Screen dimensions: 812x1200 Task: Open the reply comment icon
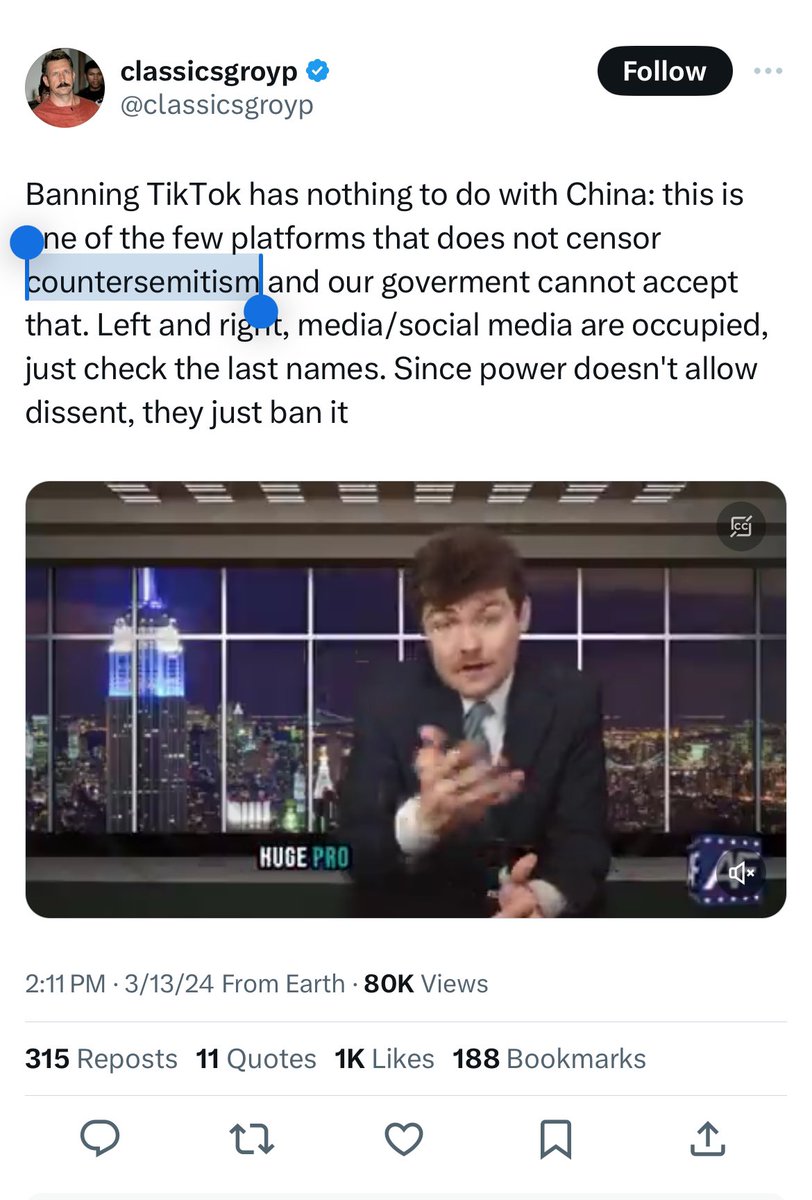[100, 1138]
